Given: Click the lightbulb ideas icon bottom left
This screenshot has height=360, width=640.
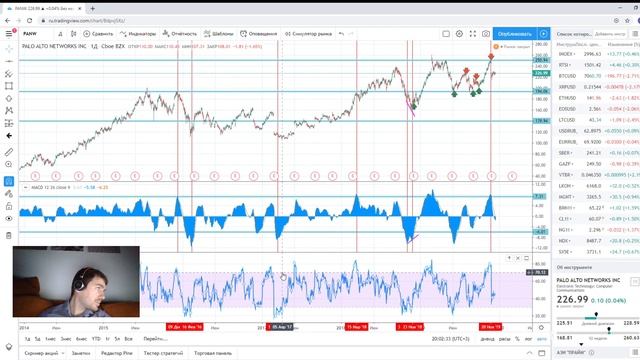Looking at the screenshot, I should [9, 347].
